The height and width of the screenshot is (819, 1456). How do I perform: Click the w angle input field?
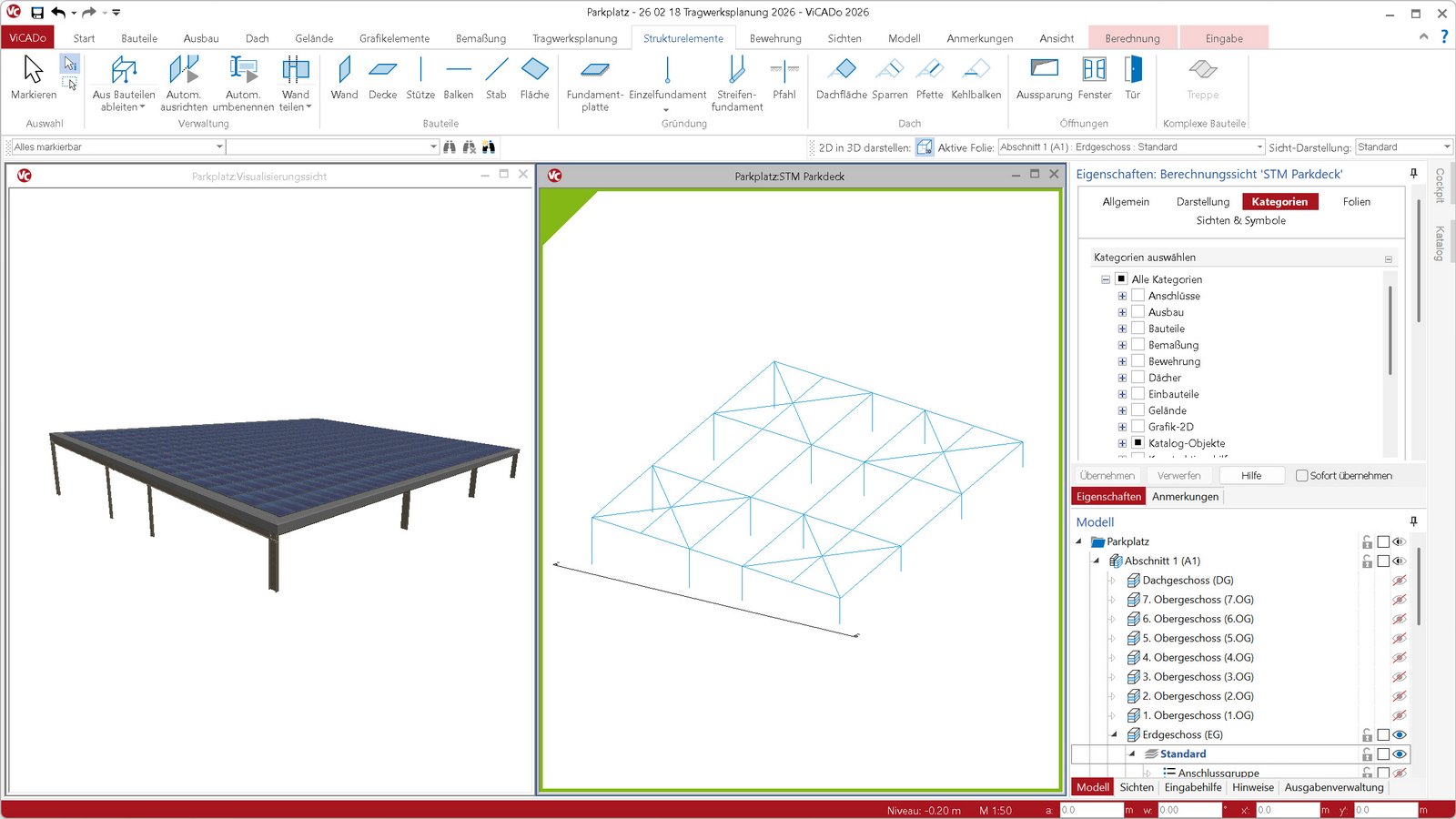point(1190,809)
